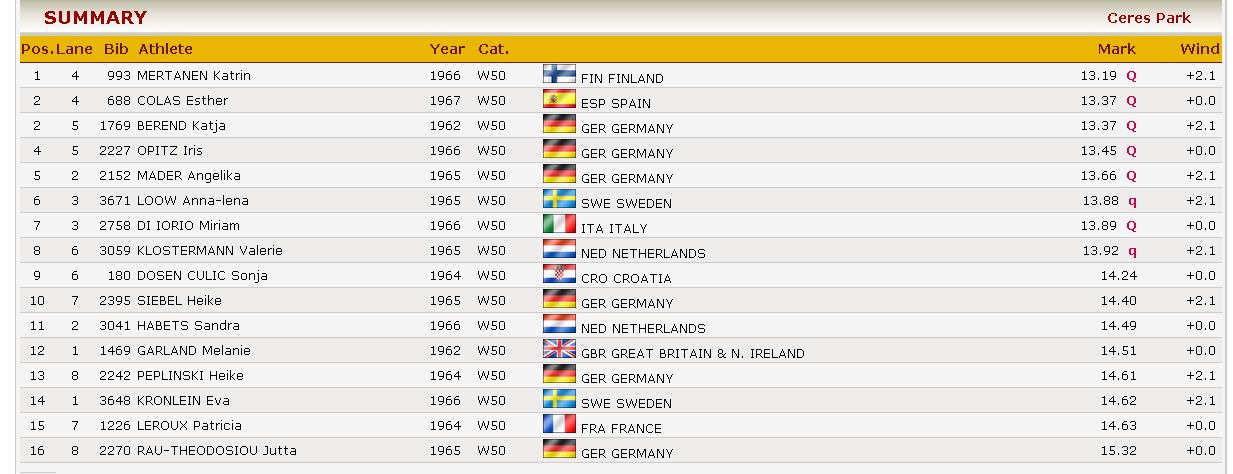
Task: Click the Finland flag icon
Action: tap(559, 74)
